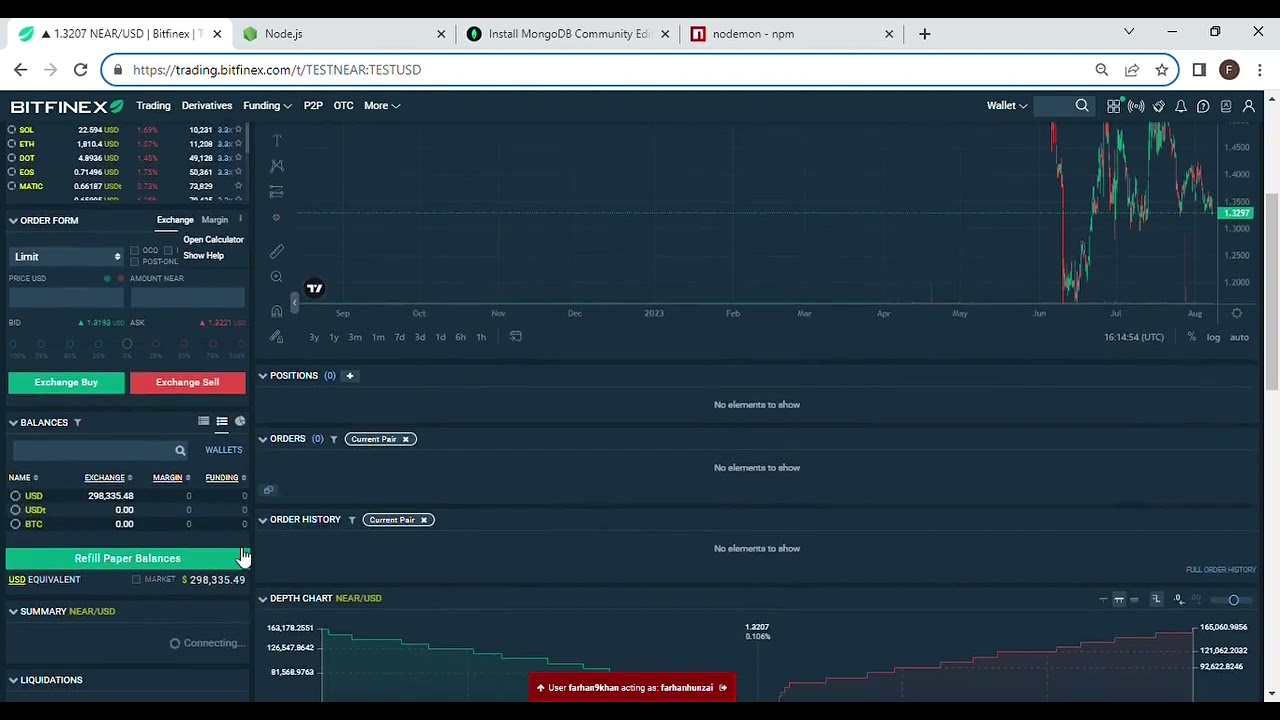Toggle percent scale on the chart
The image size is (1280, 720).
(x=1191, y=337)
